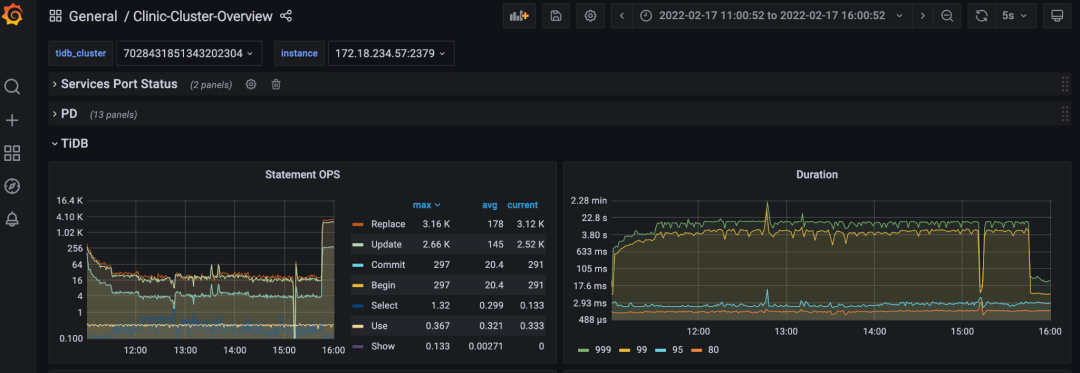This screenshot has height=373, width=1080.
Task: Toggle the Commit series in legend
Action: point(388,265)
